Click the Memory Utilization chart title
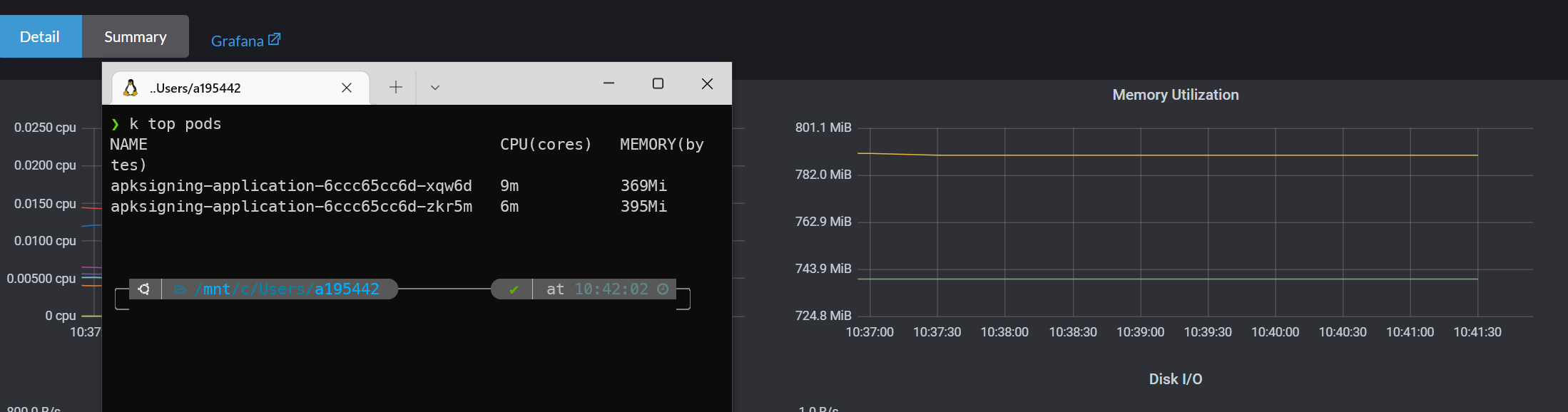 click(1176, 95)
